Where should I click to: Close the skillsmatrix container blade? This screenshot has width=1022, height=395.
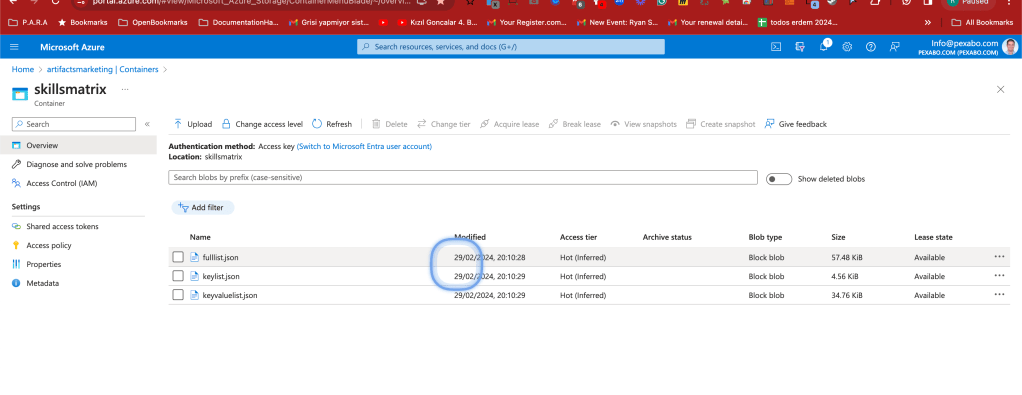point(1000,89)
